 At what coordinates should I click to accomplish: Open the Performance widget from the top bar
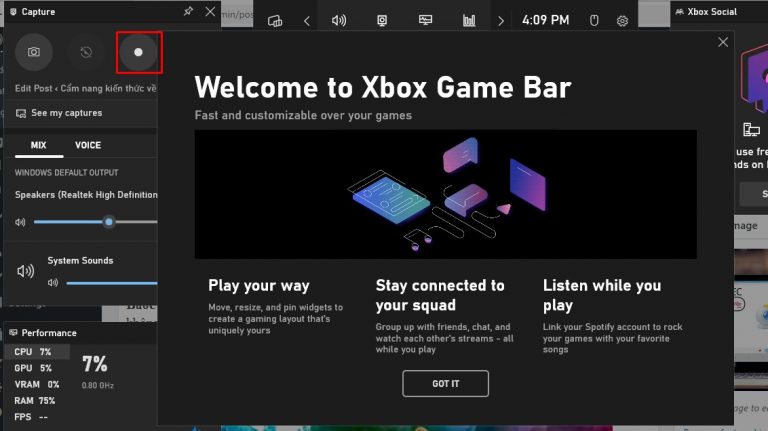426,20
